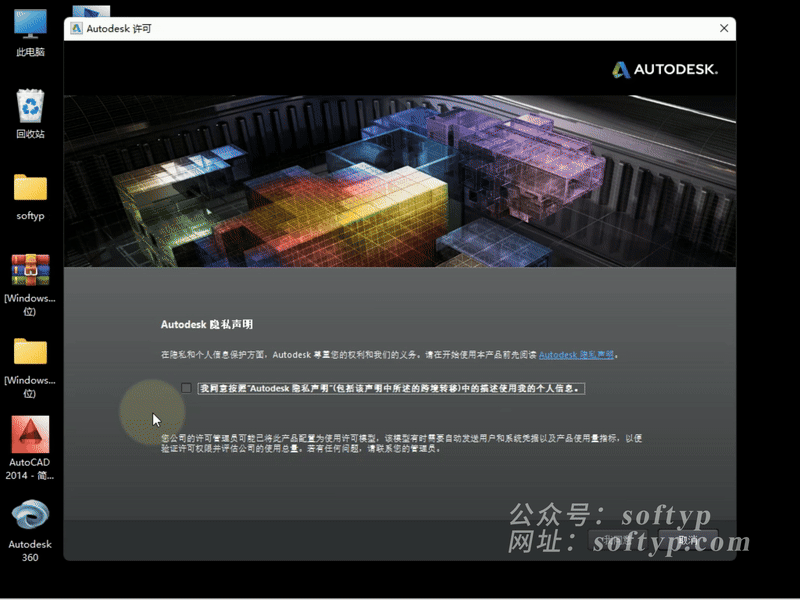This screenshot has height=600, width=800.
Task: Click the colorful 3D blocks banner image
Action: coord(399,181)
